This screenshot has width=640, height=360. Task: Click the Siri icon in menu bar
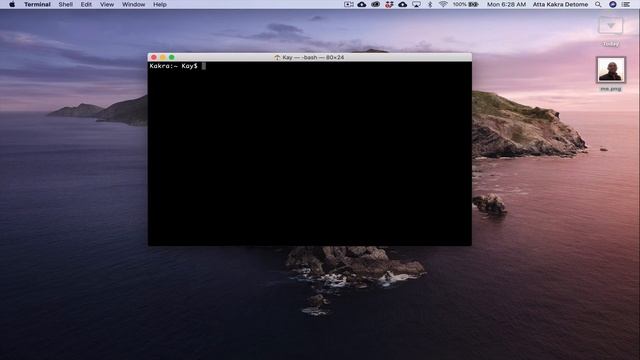point(613,4)
